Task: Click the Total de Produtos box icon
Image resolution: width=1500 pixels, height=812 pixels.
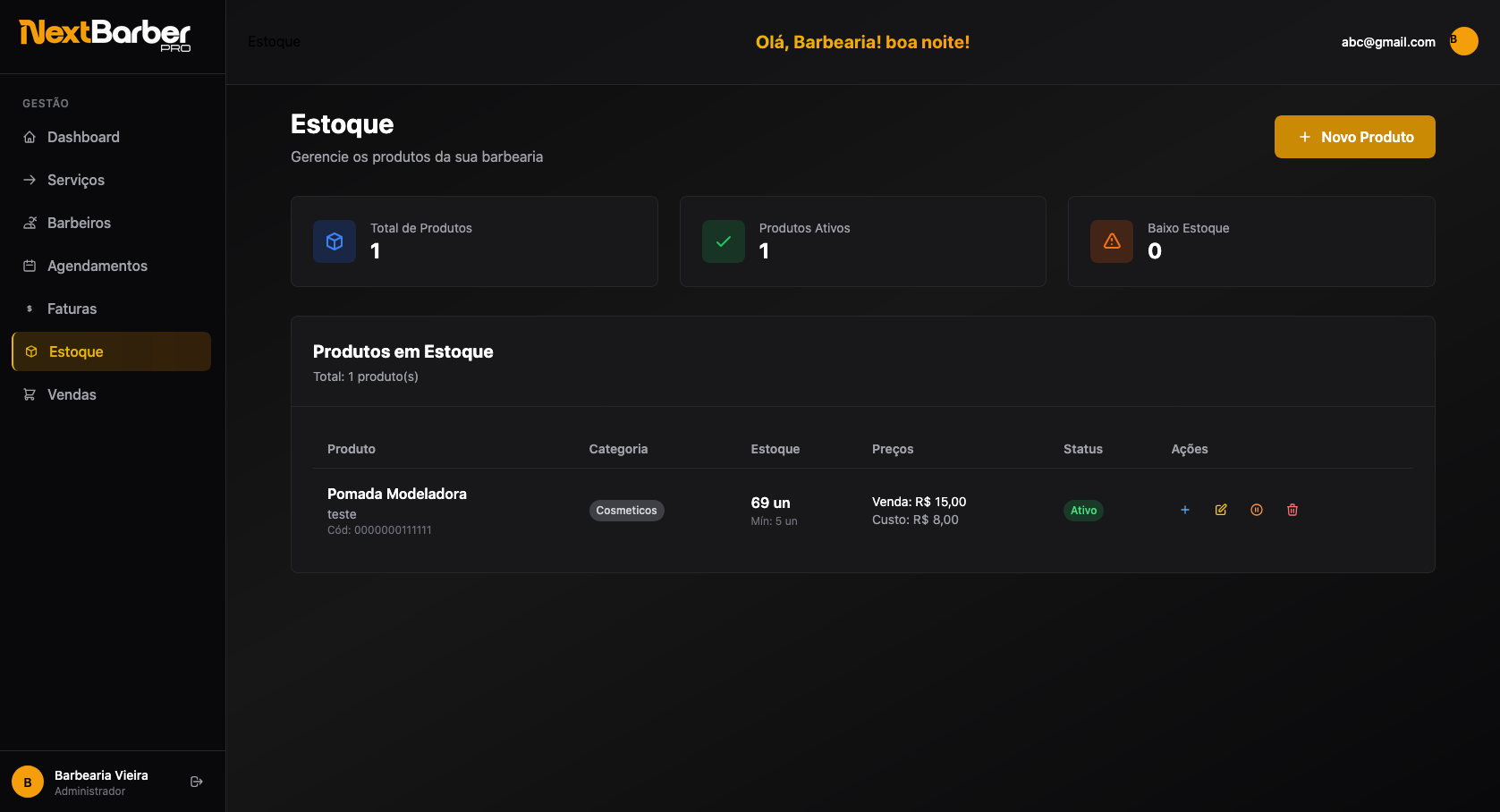Action: coord(335,241)
